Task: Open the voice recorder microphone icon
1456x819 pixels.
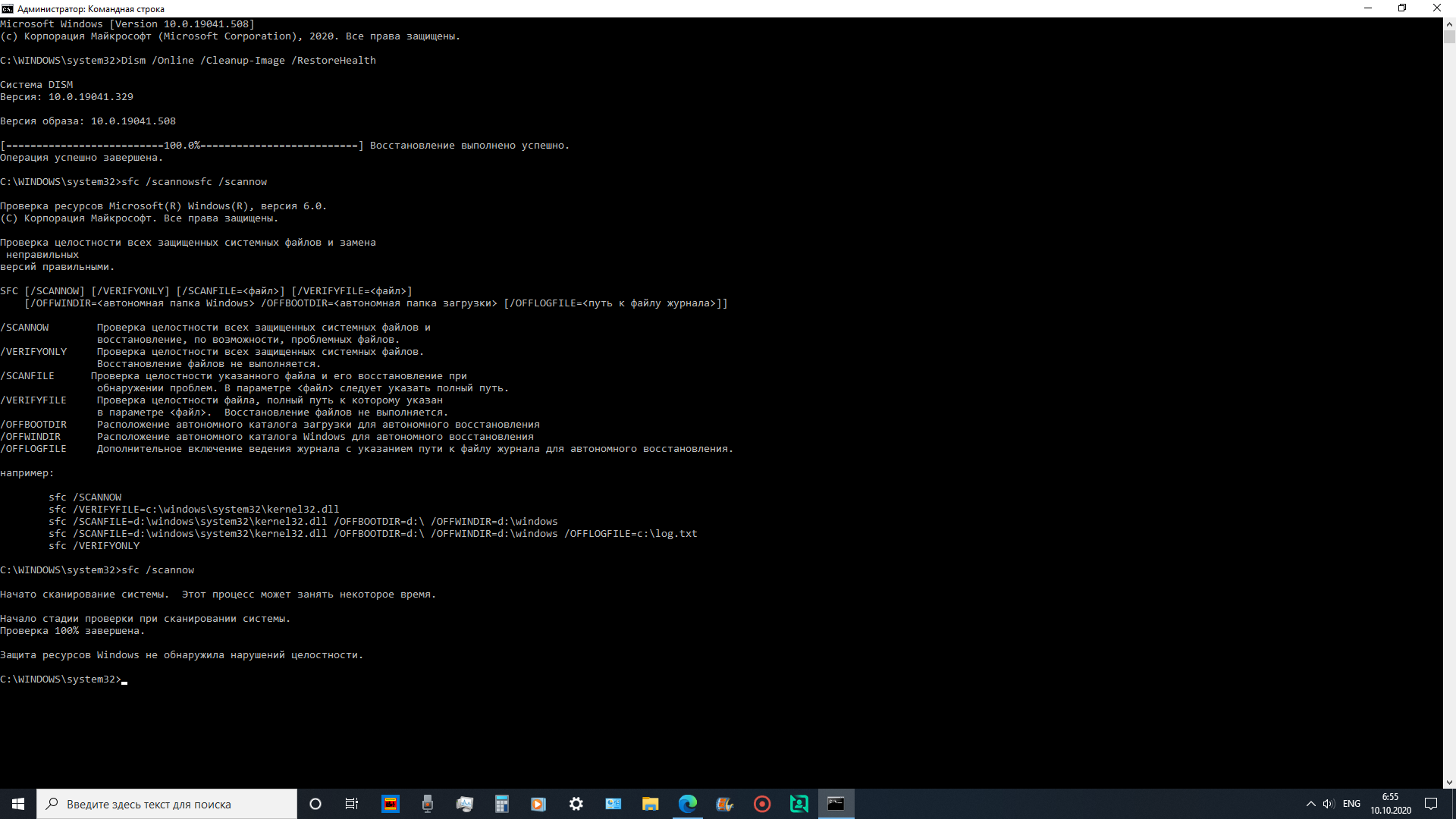Action: coord(428,804)
